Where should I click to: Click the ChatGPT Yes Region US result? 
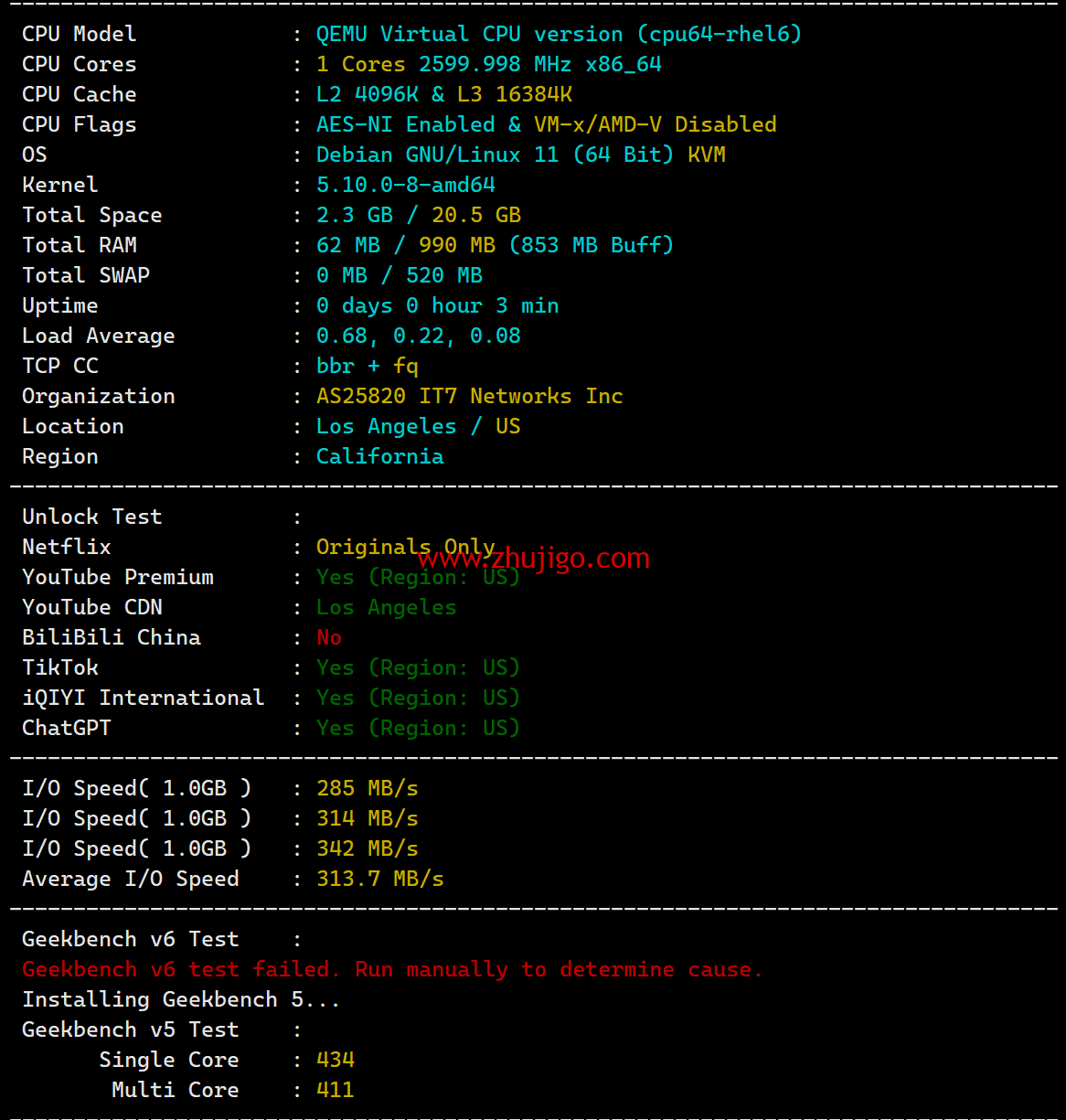(x=418, y=729)
